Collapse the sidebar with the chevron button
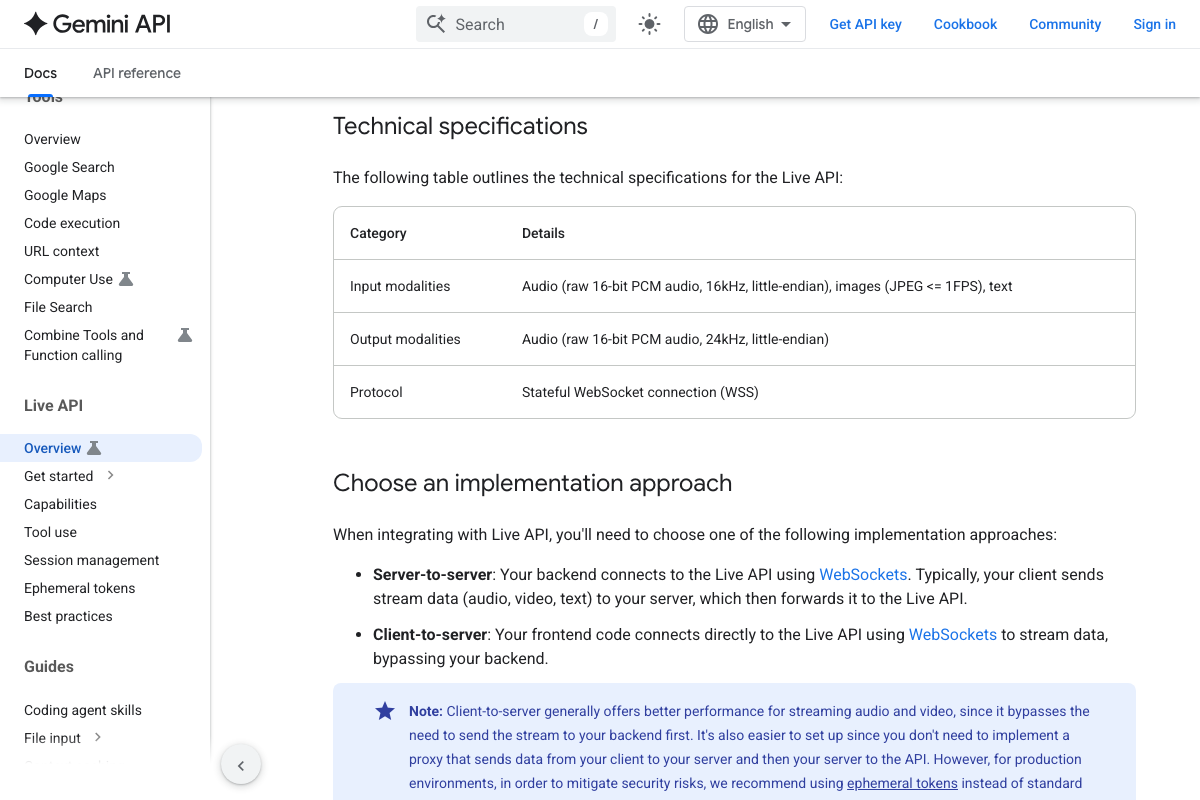 241,766
